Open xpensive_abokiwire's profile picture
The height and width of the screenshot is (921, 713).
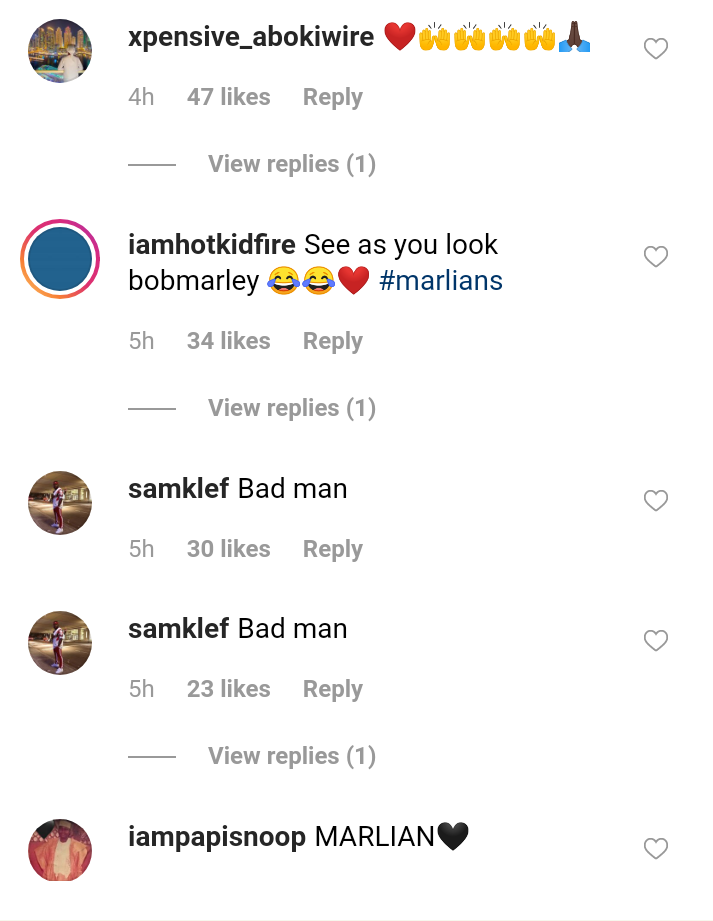coord(60,51)
